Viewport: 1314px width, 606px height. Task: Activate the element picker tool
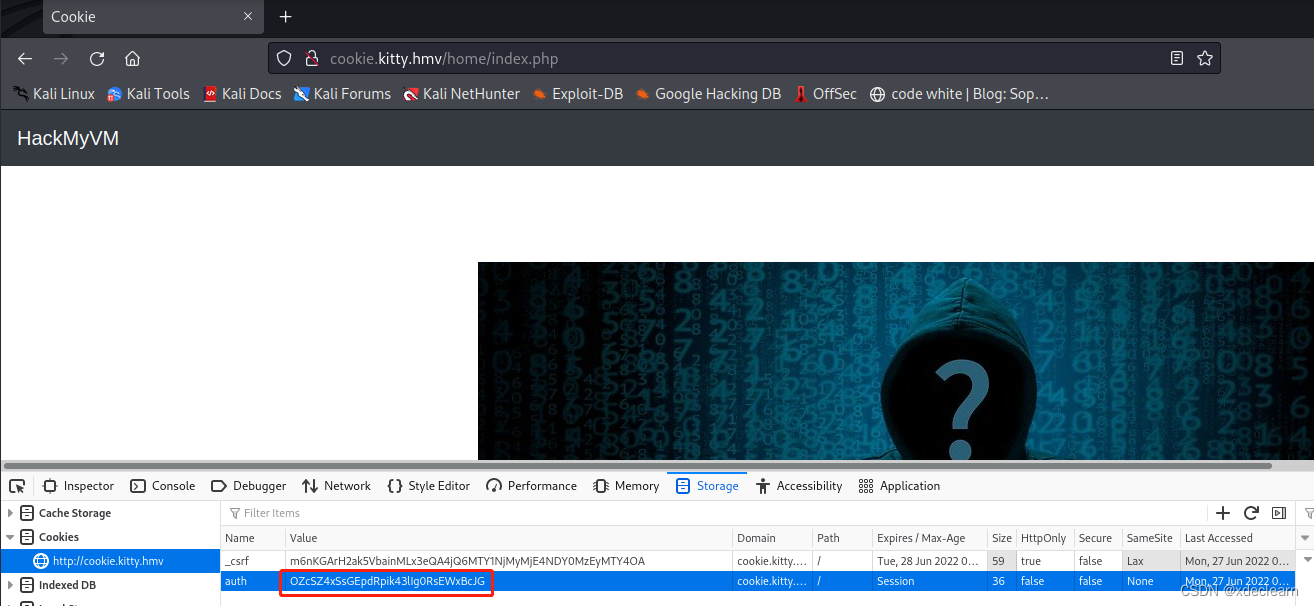(x=17, y=486)
